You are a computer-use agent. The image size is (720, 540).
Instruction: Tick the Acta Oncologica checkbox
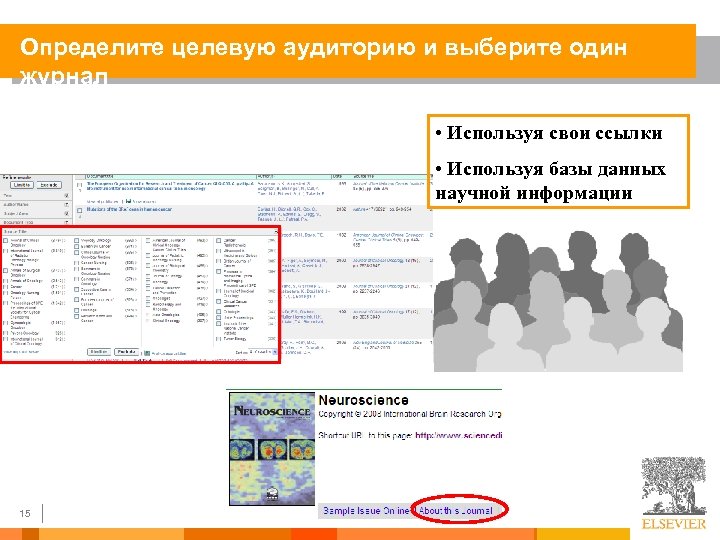click(148, 315)
